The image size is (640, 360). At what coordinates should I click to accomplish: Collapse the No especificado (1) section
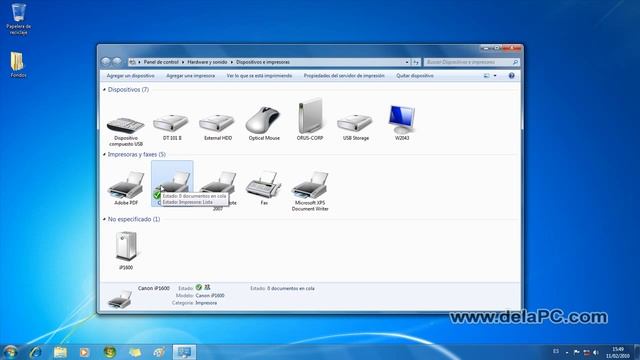coord(104,219)
